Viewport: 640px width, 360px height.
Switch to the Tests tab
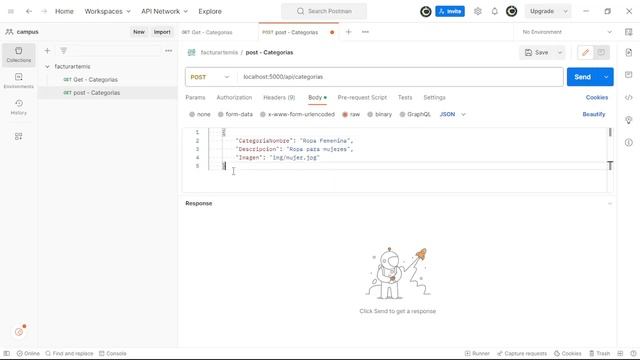[x=405, y=98]
